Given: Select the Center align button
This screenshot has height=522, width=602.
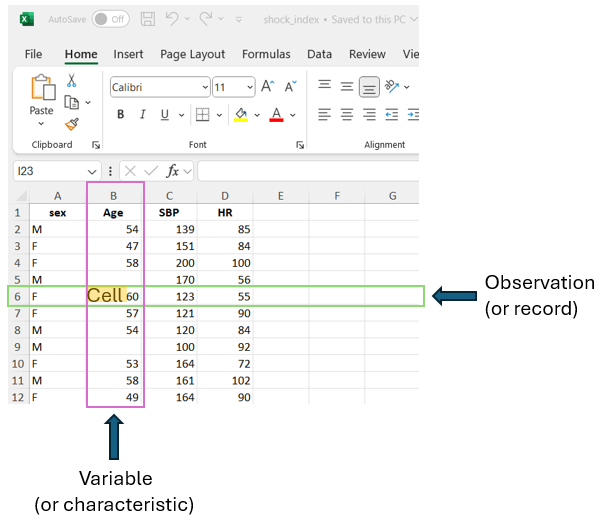Looking at the screenshot, I should 346,115.
